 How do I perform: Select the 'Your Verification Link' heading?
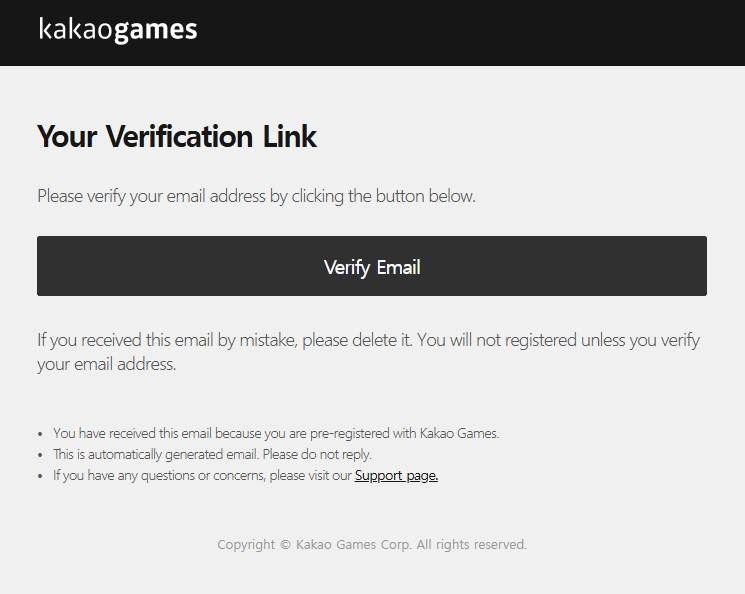(x=177, y=137)
